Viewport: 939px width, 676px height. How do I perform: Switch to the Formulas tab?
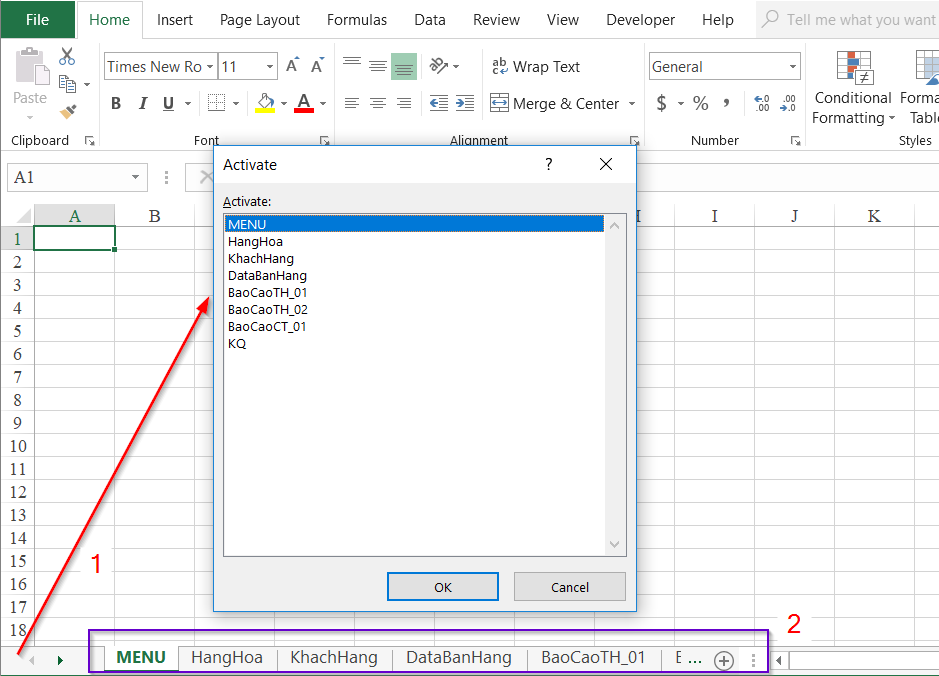[357, 20]
